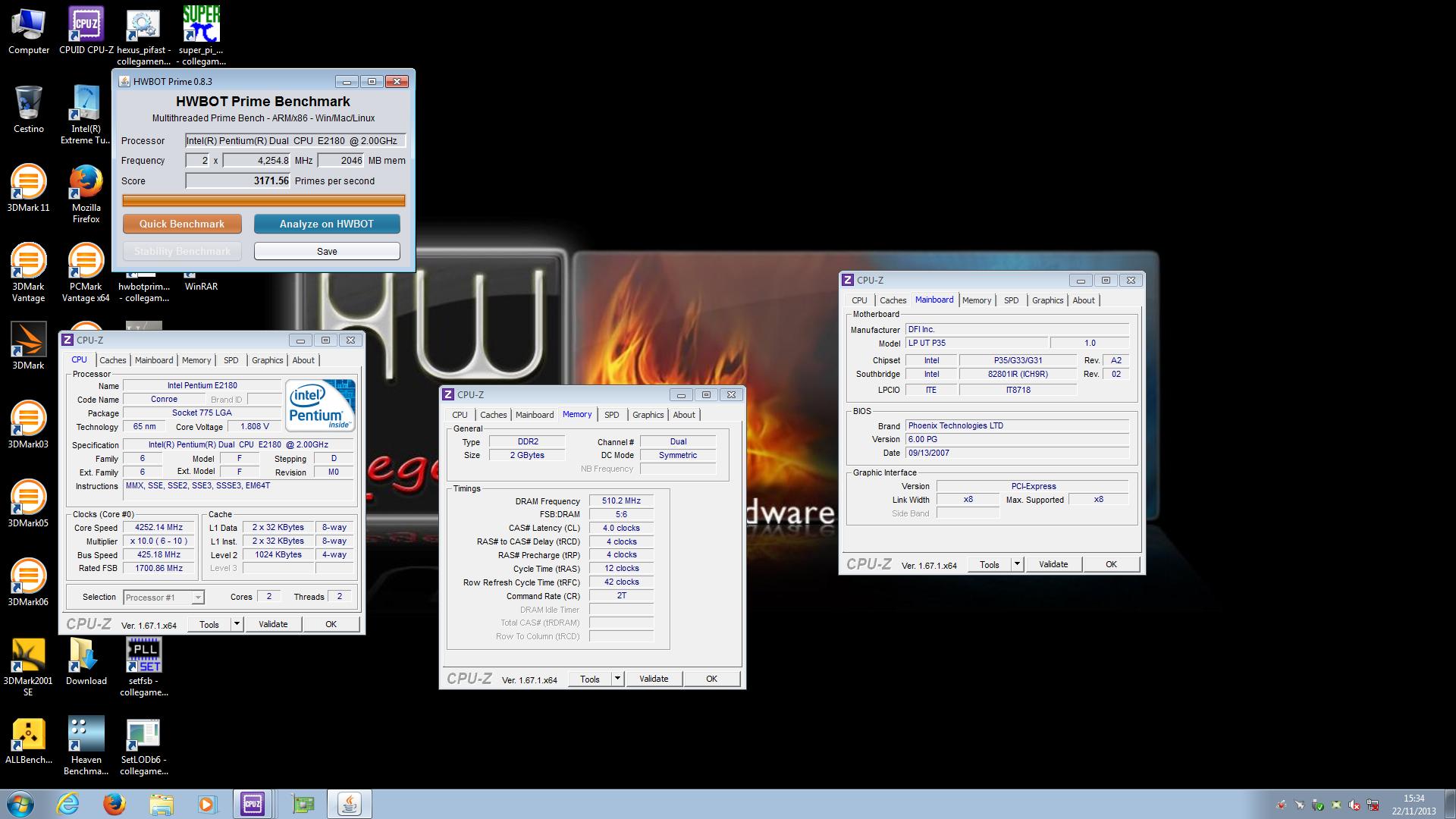The width and height of the screenshot is (1456, 819).
Task: Open super_pi desktop shortcut
Action: click(201, 36)
